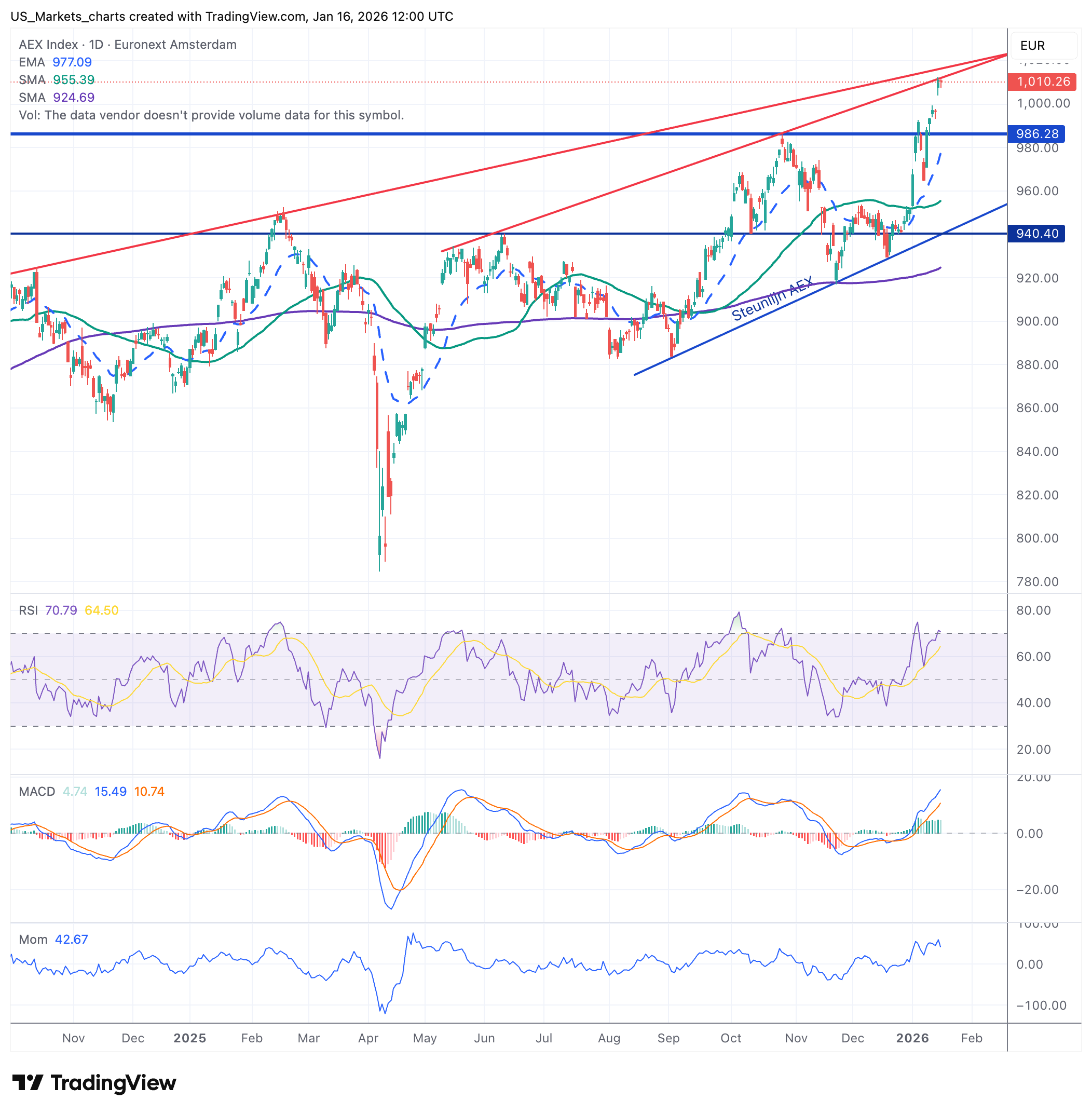The height and width of the screenshot is (1114, 1092).
Task: Select the purple SMA 924.69 legend
Action: point(56,98)
